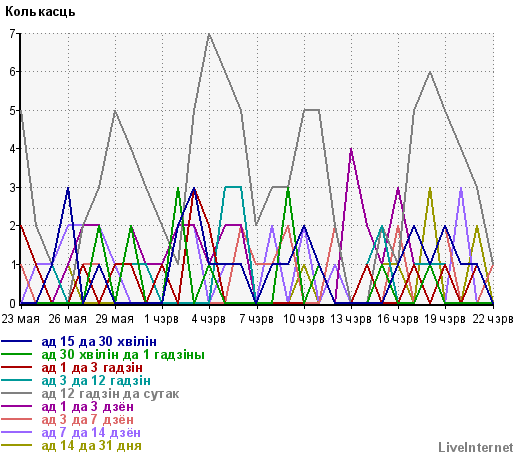The width and height of the screenshot is (520, 457).
Task: Click x-axis date '7 чэрв'
Action: 256,319
